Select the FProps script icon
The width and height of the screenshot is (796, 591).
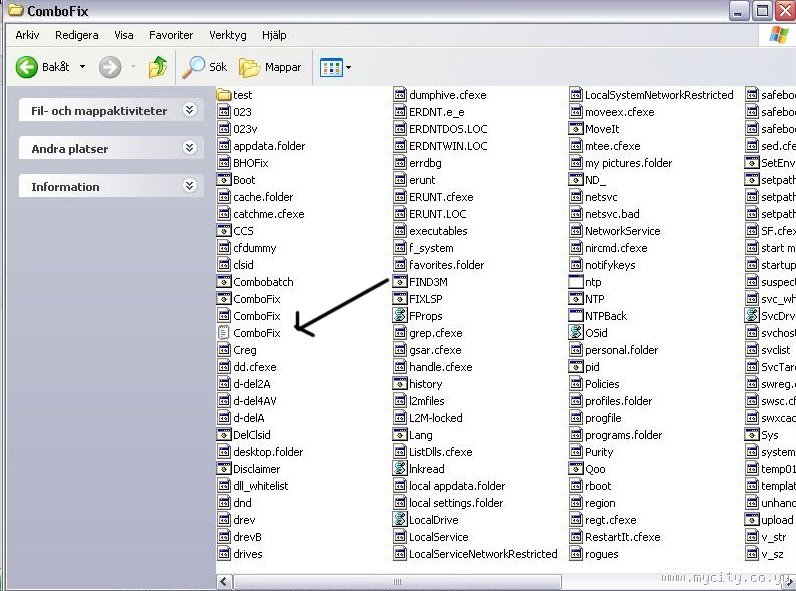pos(400,316)
